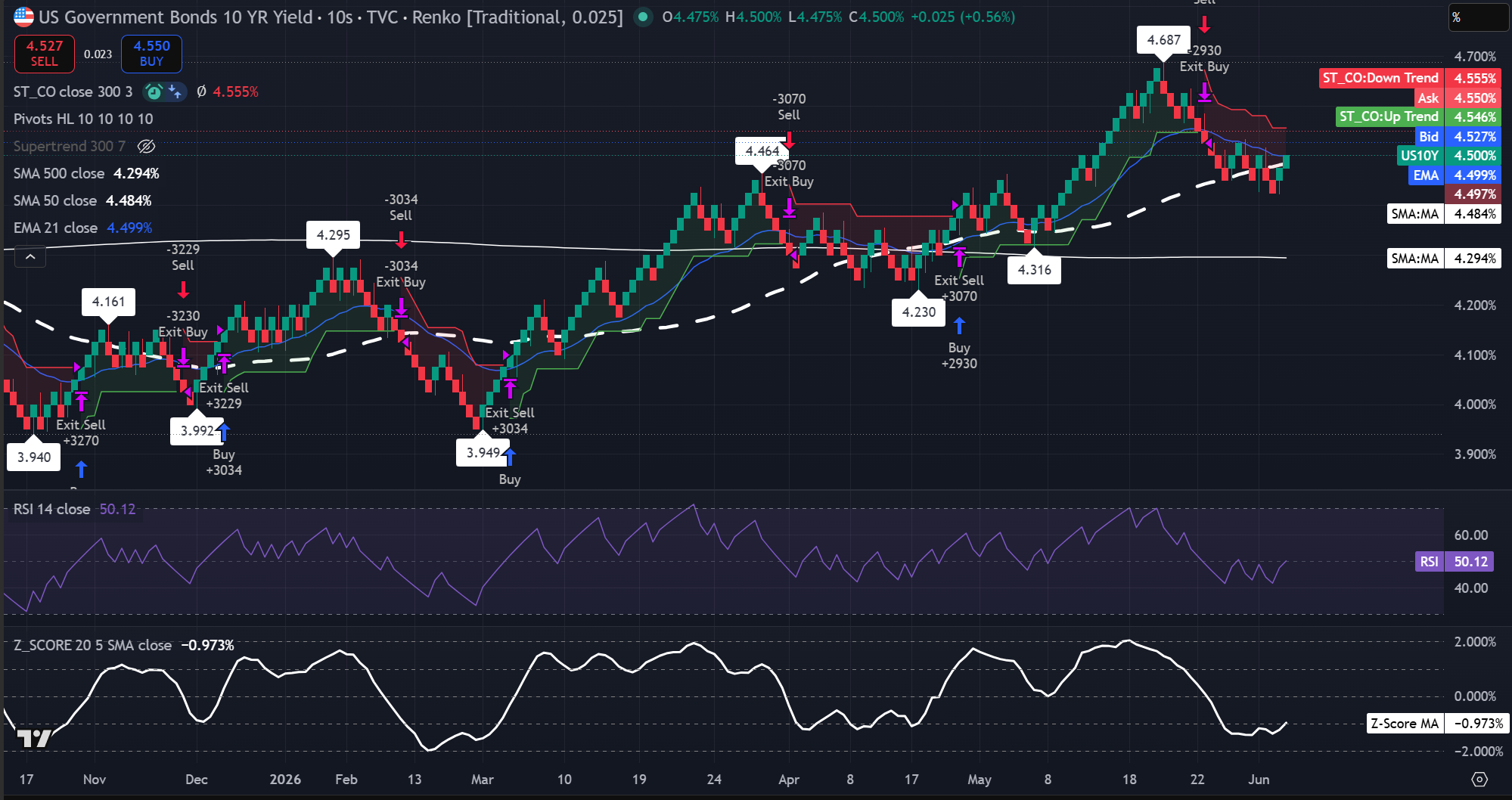
Task: Click the SMA:MA 4.294% scale label
Action: [1444, 258]
